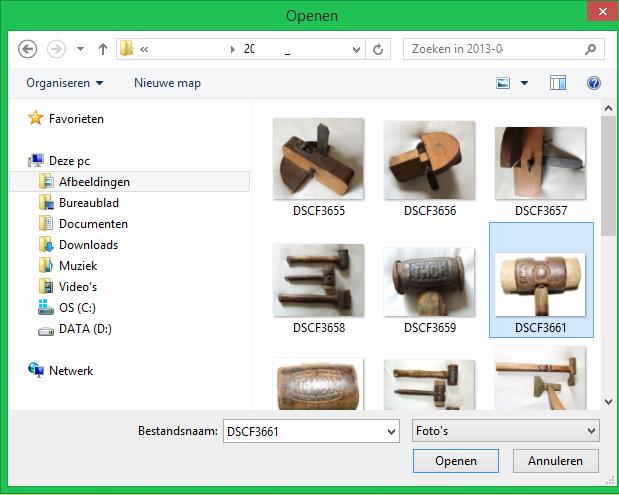The width and height of the screenshot is (619, 495).
Task: Go up one folder level
Action: click(x=103, y=49)
